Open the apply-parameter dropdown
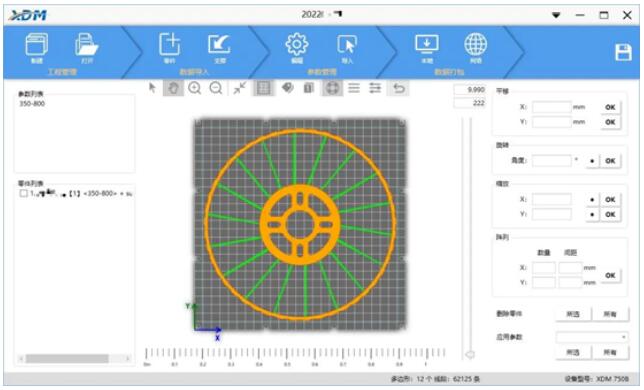644x390 pixels. (x=592, y=337)
